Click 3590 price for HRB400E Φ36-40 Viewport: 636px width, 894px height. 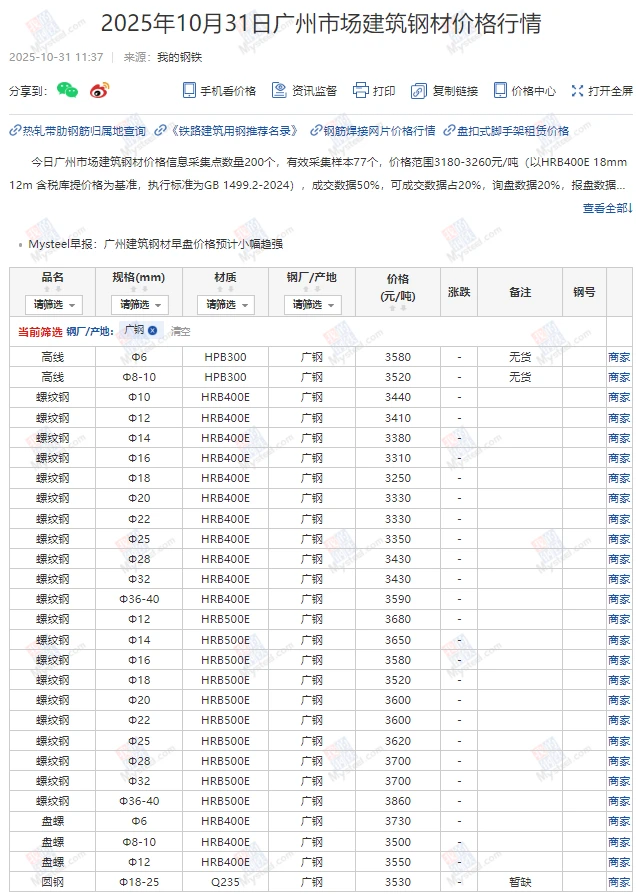click(398, 599)
